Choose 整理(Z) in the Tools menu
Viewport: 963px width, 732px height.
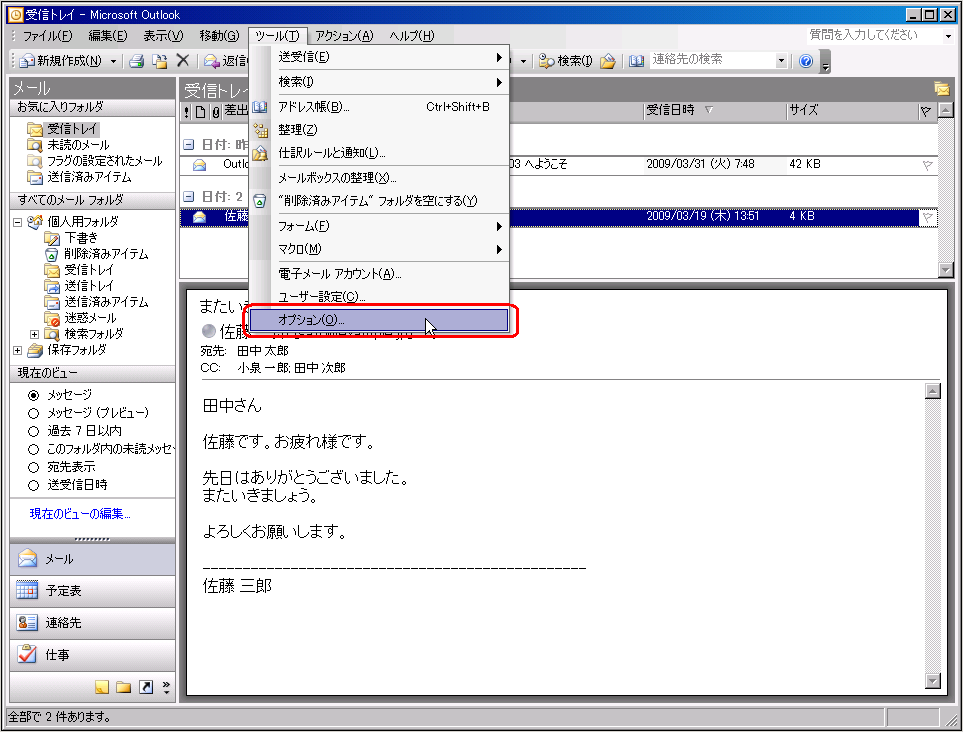[x=379, y=130]
